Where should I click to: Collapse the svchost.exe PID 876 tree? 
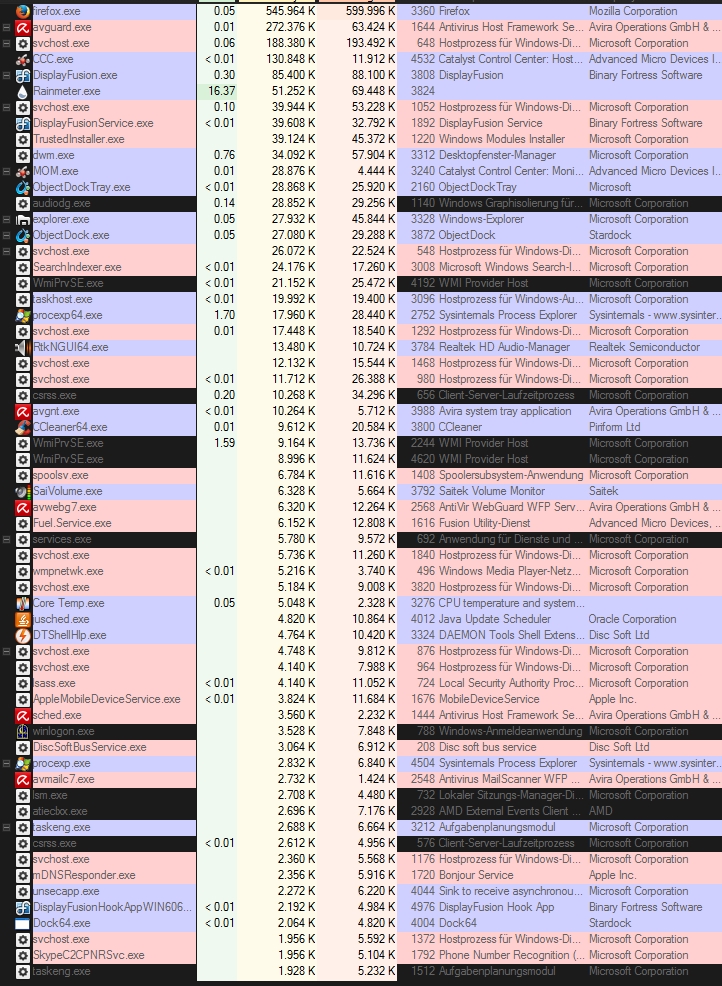[6, 651]
